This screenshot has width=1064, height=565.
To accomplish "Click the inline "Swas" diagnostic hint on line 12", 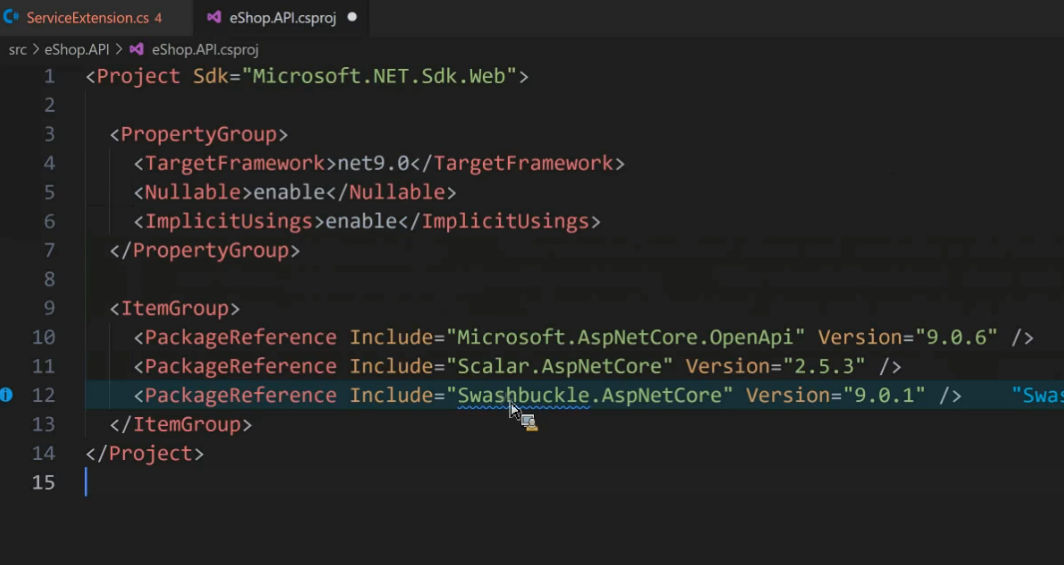I will point(1038,395).
